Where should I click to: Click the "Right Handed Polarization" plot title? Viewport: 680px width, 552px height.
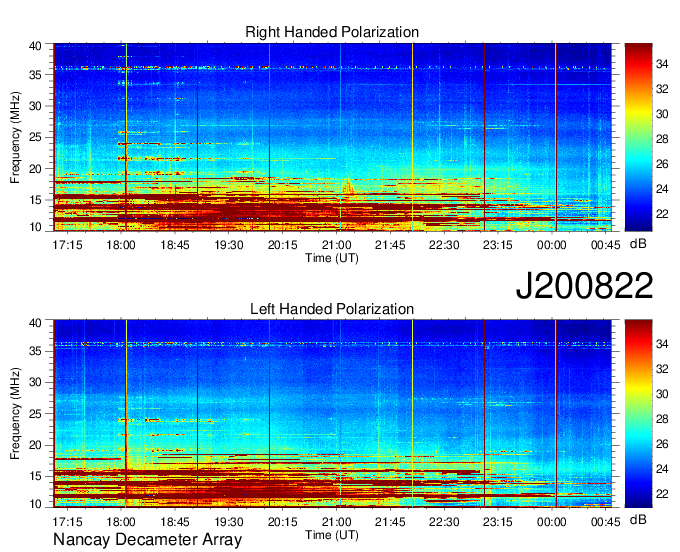(x=332, y=32)
